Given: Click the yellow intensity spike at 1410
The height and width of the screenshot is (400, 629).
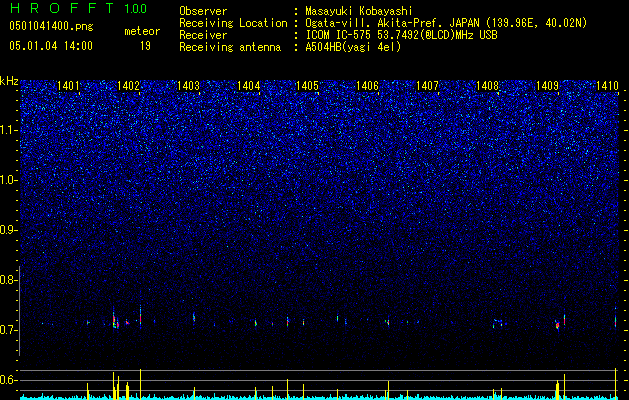Looking at the screenshot, I should click(615, 383).
